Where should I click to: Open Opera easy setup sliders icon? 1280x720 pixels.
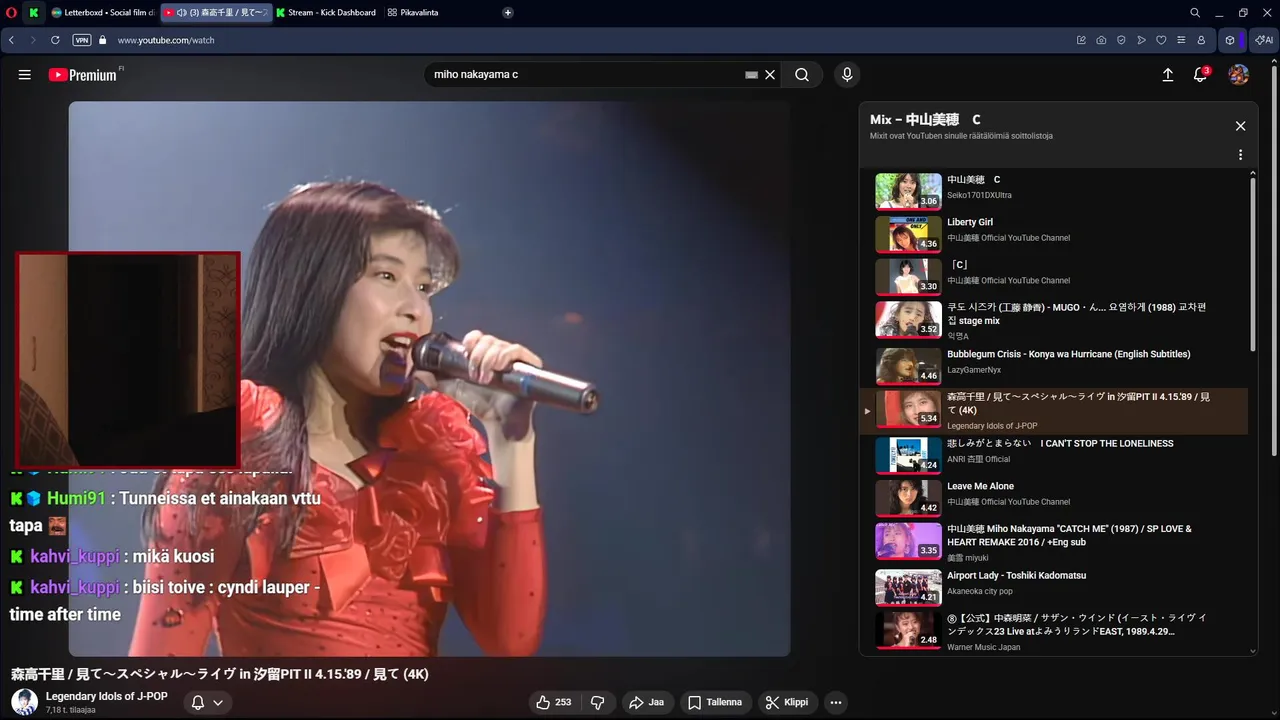pos(1181,40)
